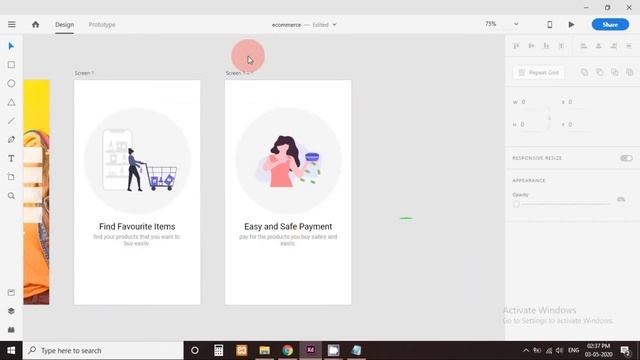The image size is (640, 360).
Task: Open File Explorer from the taskbar
Action: [264, 350]
